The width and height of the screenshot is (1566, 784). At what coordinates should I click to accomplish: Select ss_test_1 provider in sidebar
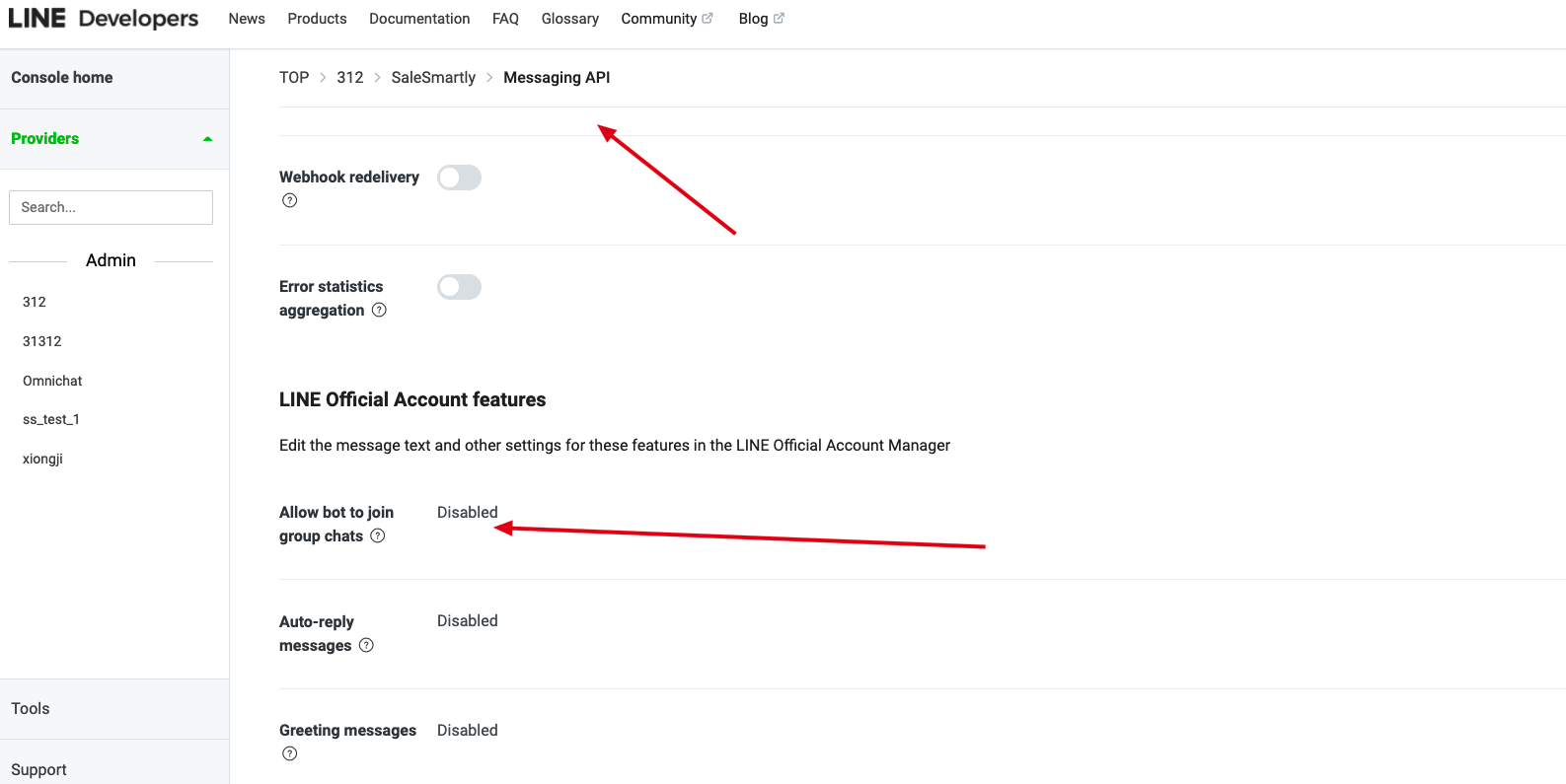coord(51,419)
